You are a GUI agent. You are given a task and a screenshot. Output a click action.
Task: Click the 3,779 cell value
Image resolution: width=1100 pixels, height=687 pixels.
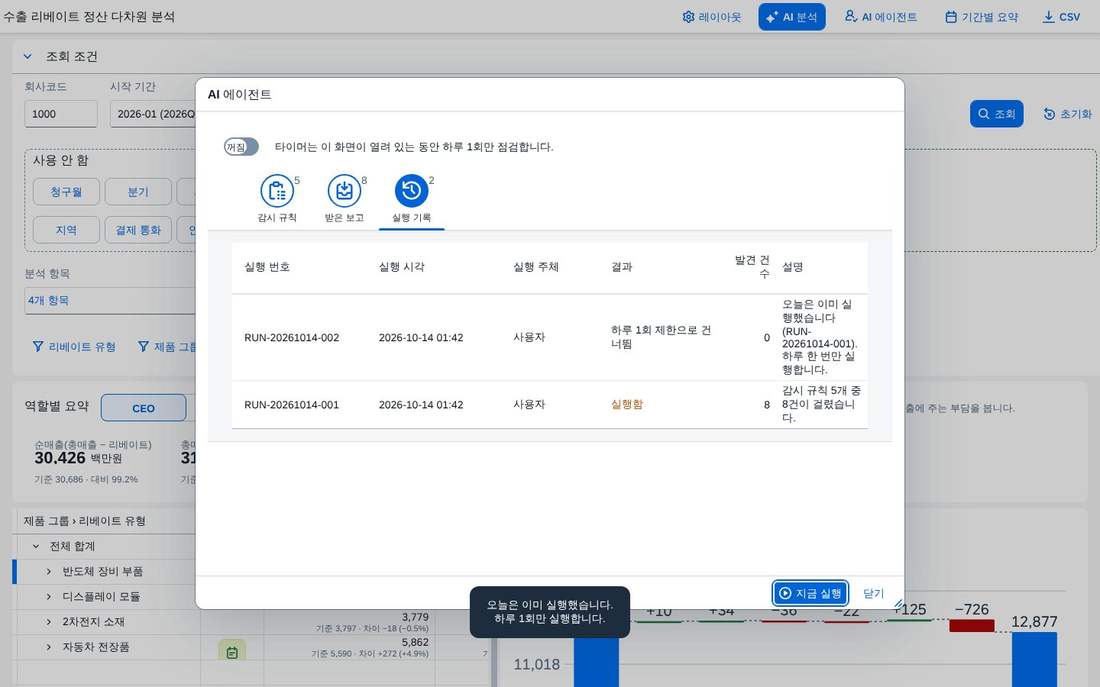(415, 617)
